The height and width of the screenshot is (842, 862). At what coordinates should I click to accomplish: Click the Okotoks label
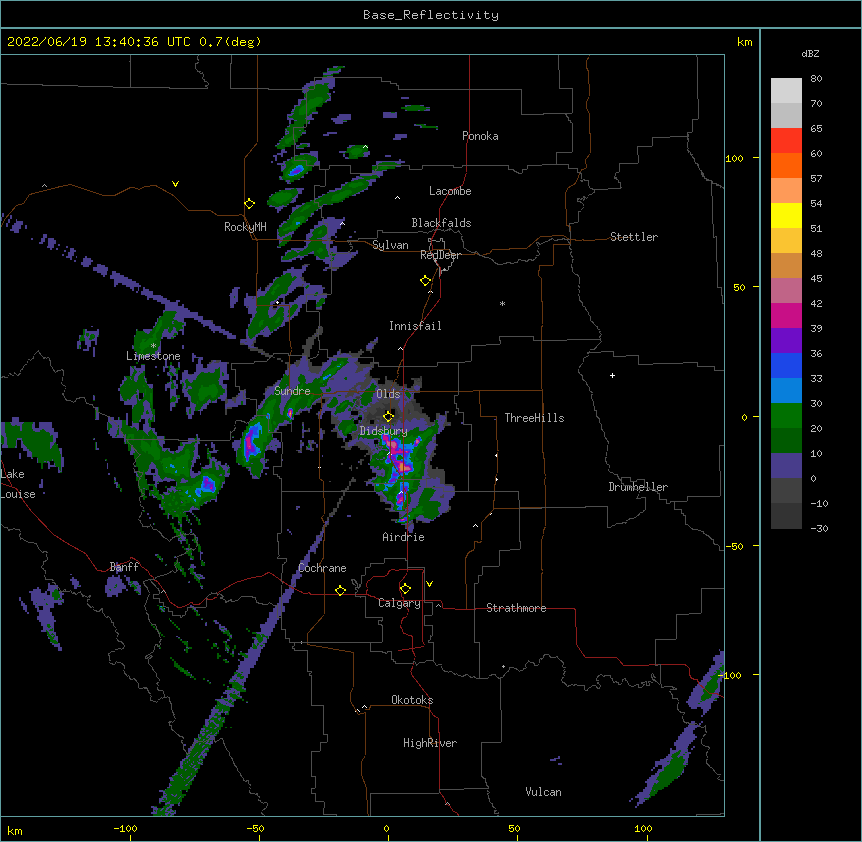[x=412, y=700]
